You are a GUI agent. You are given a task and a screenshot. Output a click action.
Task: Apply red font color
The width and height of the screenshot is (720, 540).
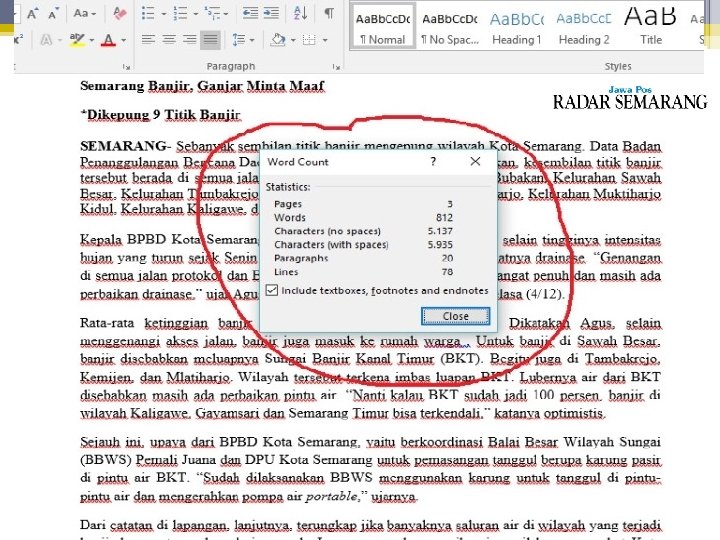(108, 40)
